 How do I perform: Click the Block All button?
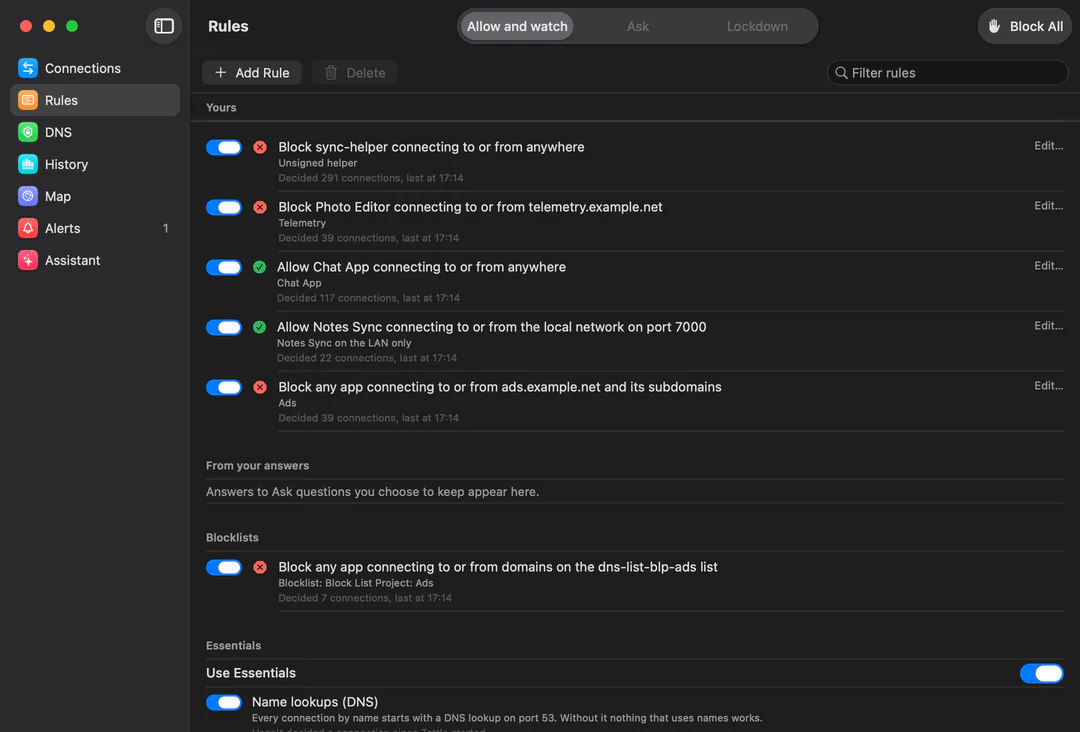click(1024, 26)
